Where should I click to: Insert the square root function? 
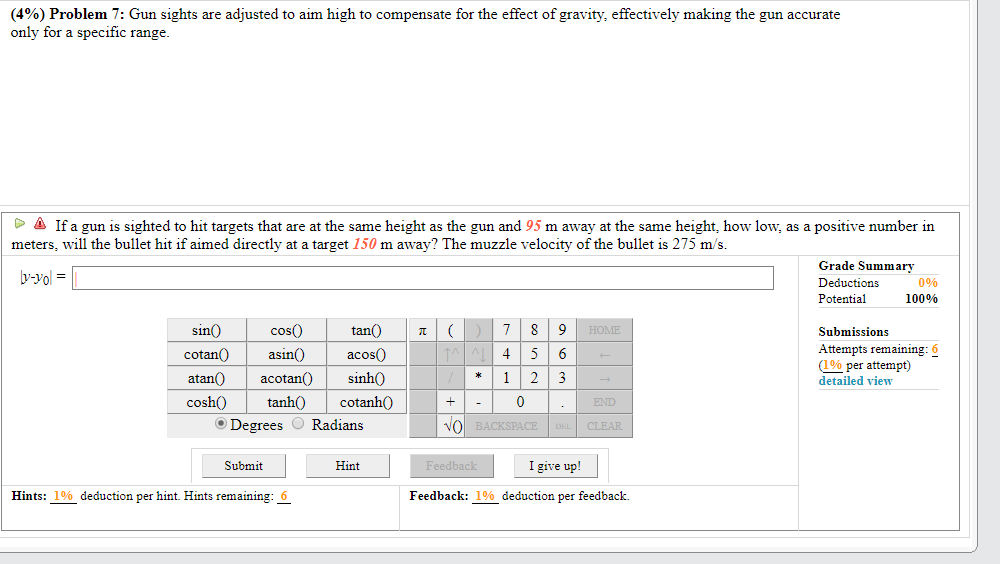click(452, 426)
